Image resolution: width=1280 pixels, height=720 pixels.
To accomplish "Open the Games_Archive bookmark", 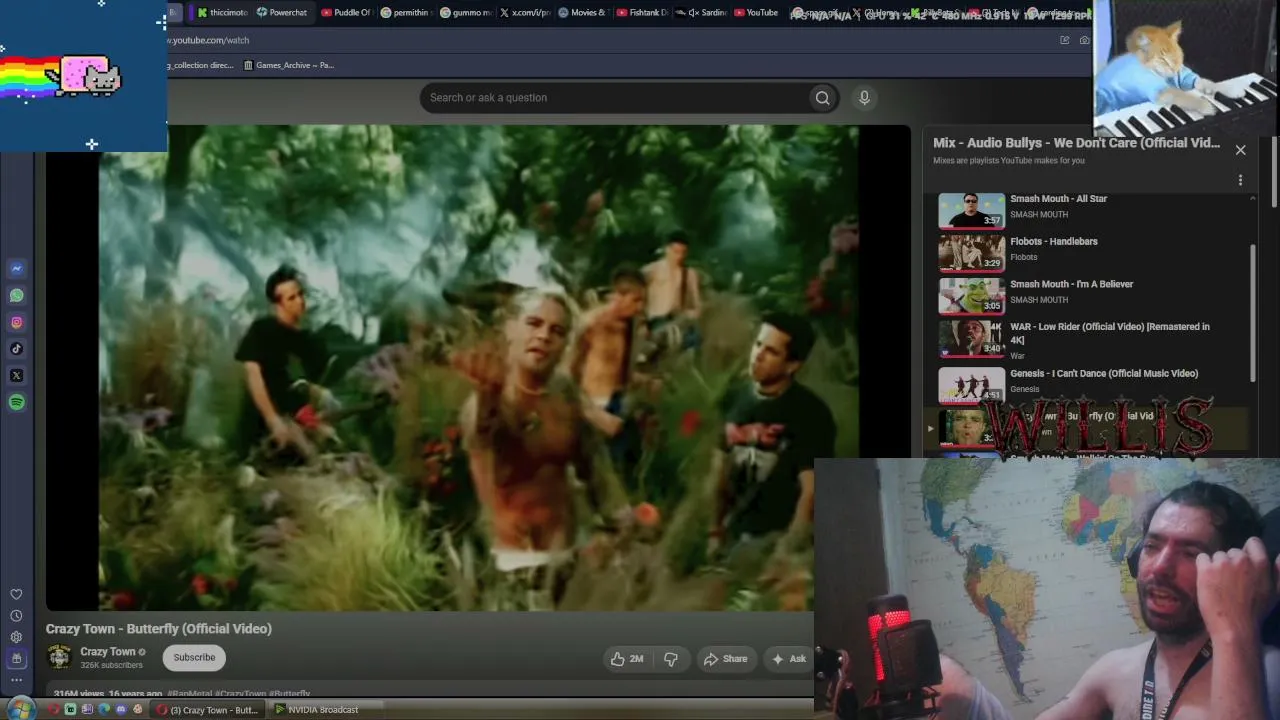I will [x=288, y=65].
